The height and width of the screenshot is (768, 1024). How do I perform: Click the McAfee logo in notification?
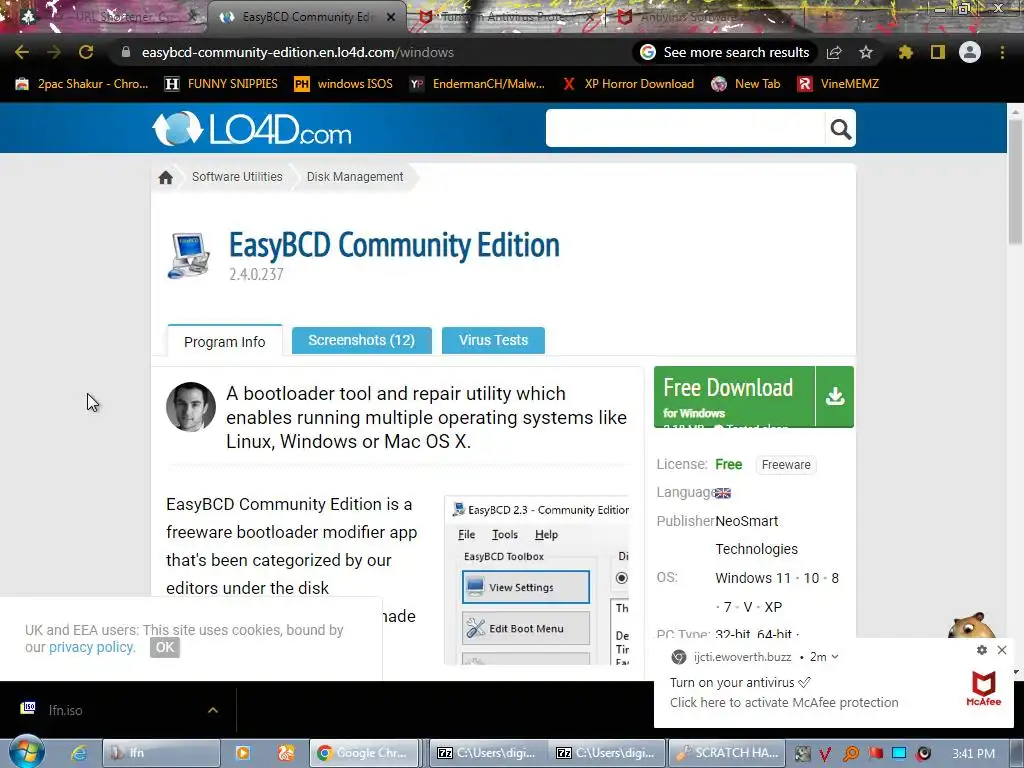984,688
